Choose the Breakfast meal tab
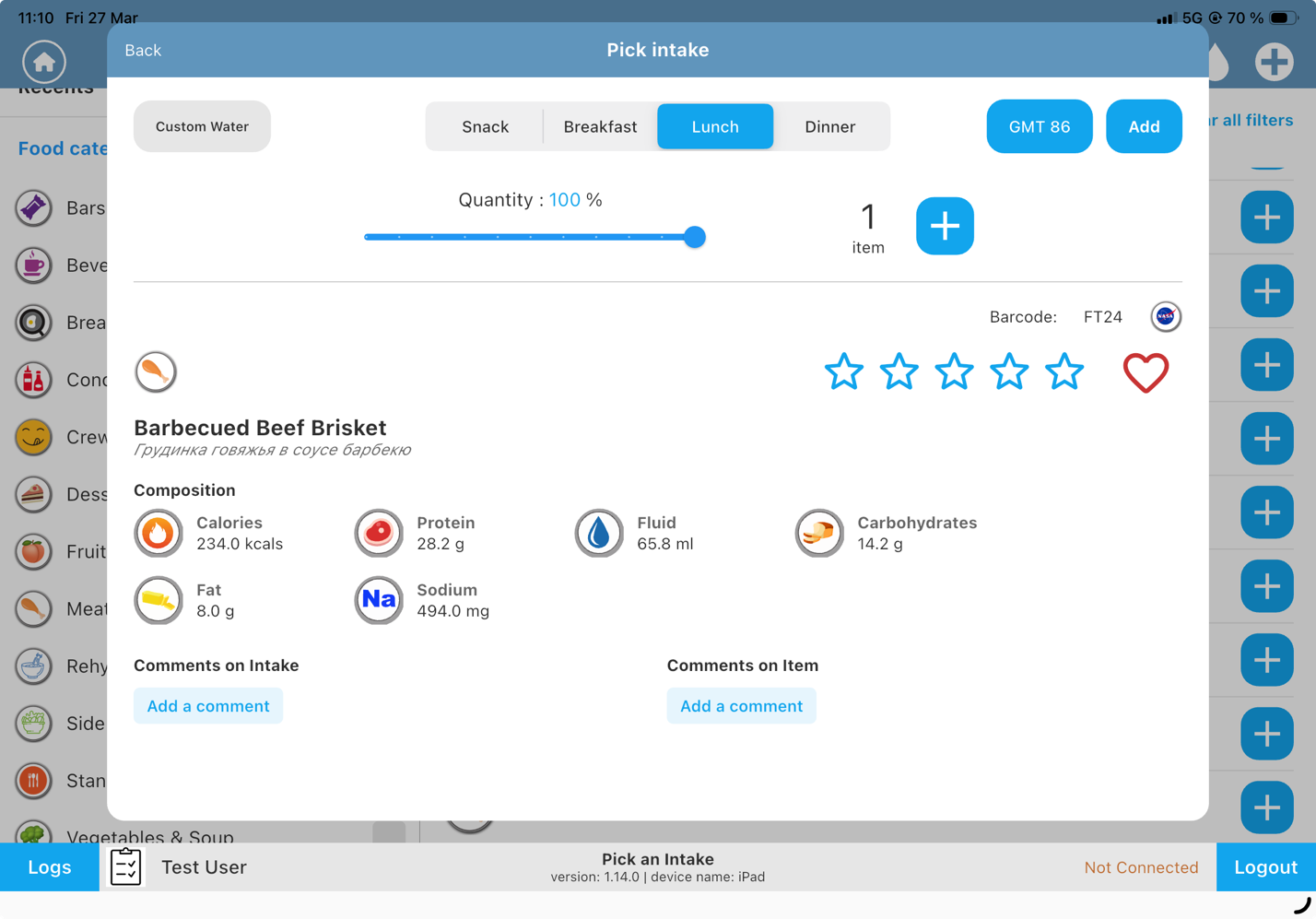The height and width of the screenshot is (919, 1316). coord(600,127)
